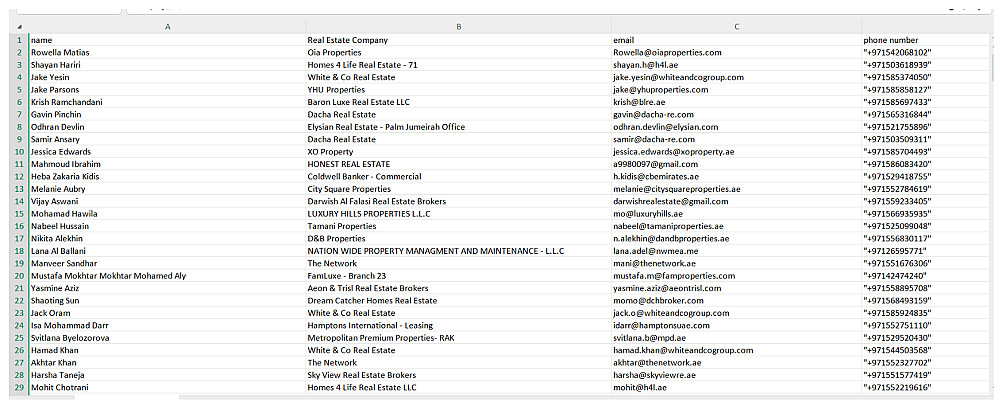Click company cell 'Oia Properties'
Image resolution: width=1000 pixels, height=404 pixels.
pyautogui.click(x=458, y=52)
